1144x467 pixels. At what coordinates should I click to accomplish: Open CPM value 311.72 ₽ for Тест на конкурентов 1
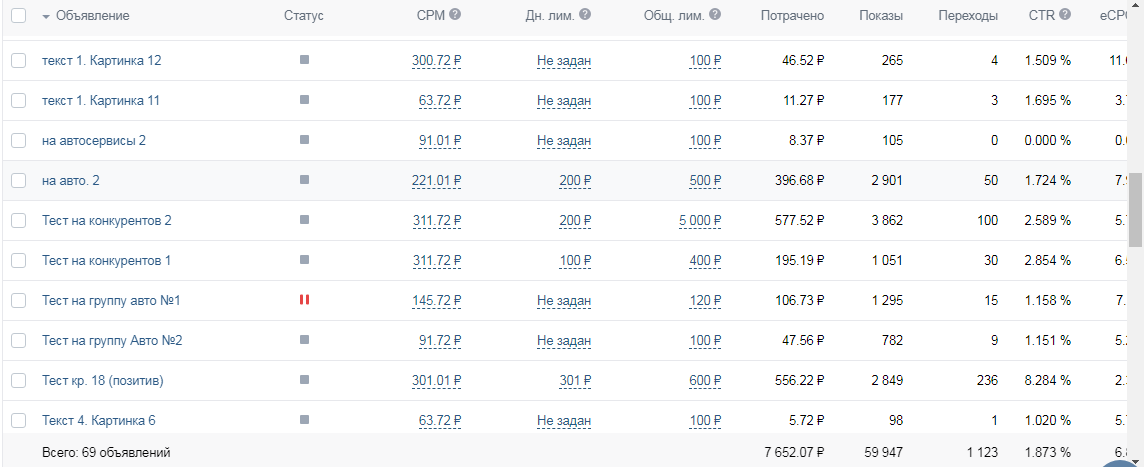436,260
